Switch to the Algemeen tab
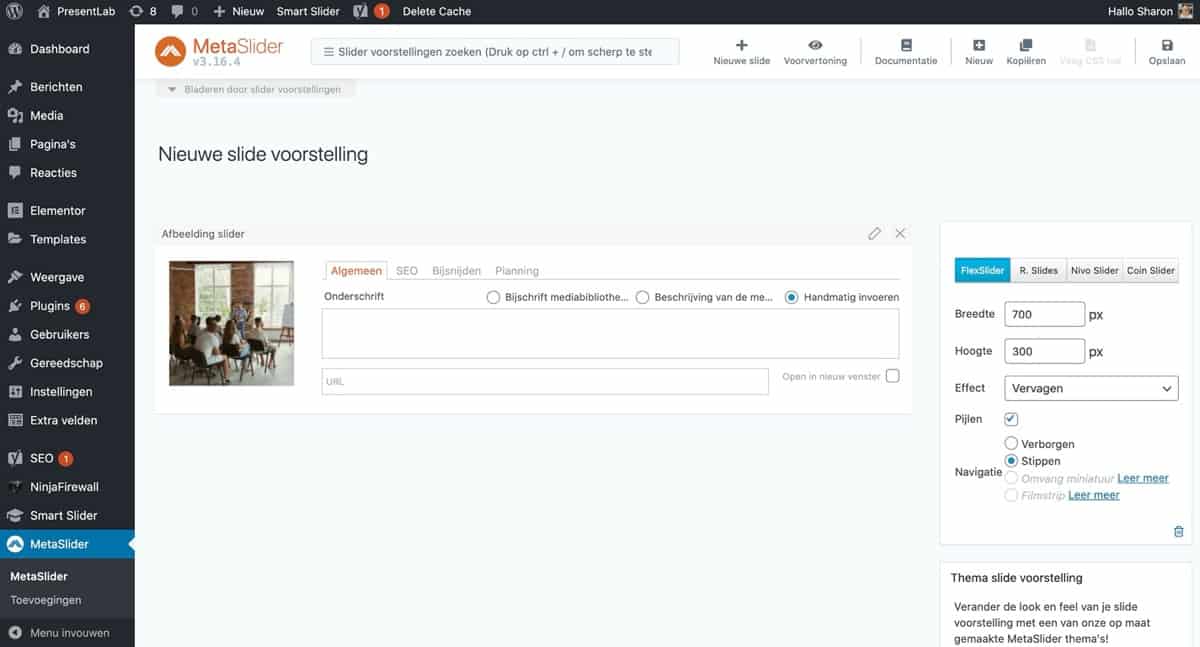Image resolution: width=1200 pixels, height=647 pixels. (356, 270)
